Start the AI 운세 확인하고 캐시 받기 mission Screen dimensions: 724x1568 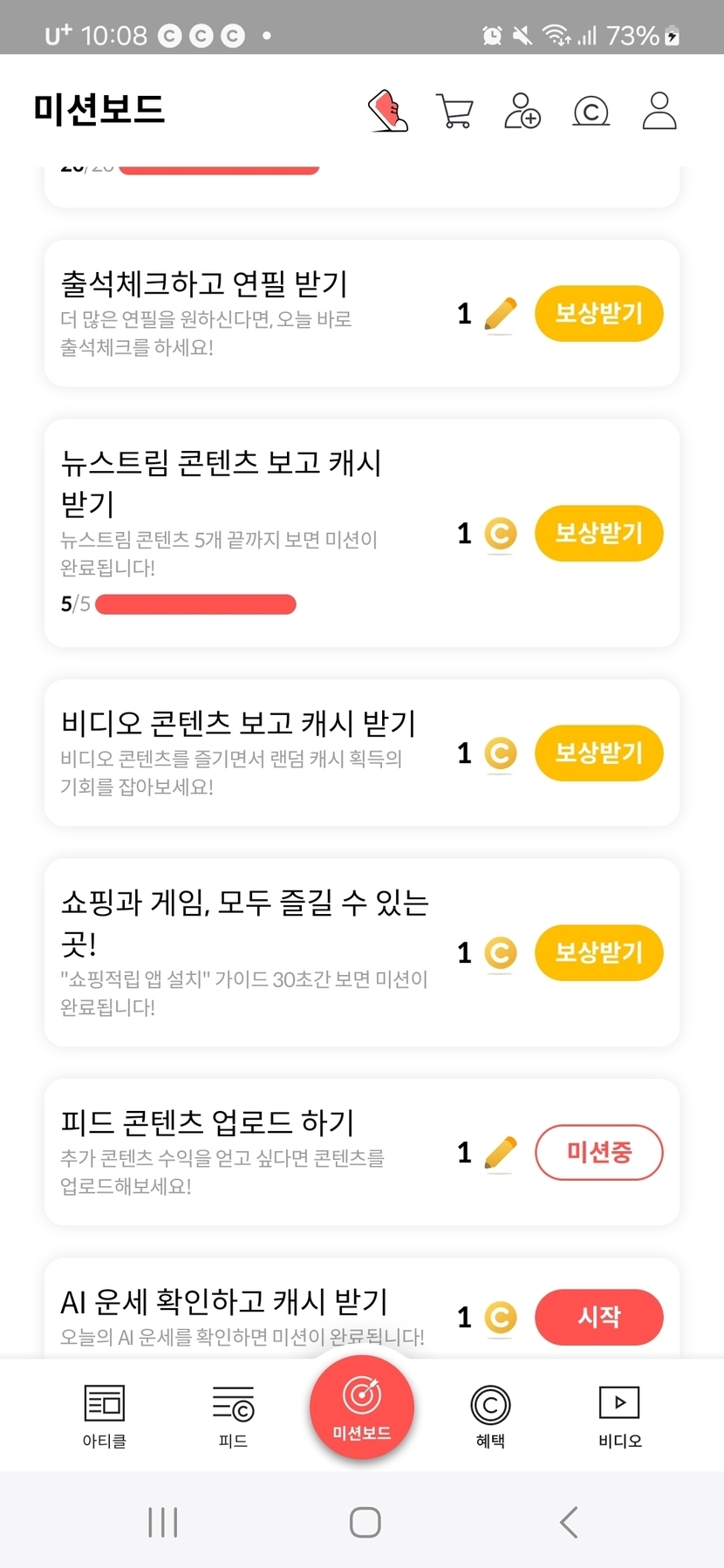tap(598, 1317)
